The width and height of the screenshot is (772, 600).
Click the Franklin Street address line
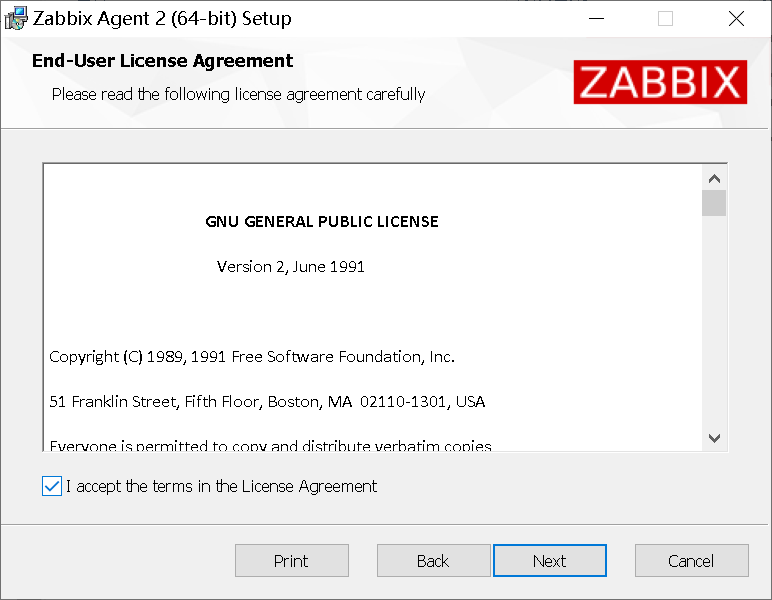click(267, 401)
